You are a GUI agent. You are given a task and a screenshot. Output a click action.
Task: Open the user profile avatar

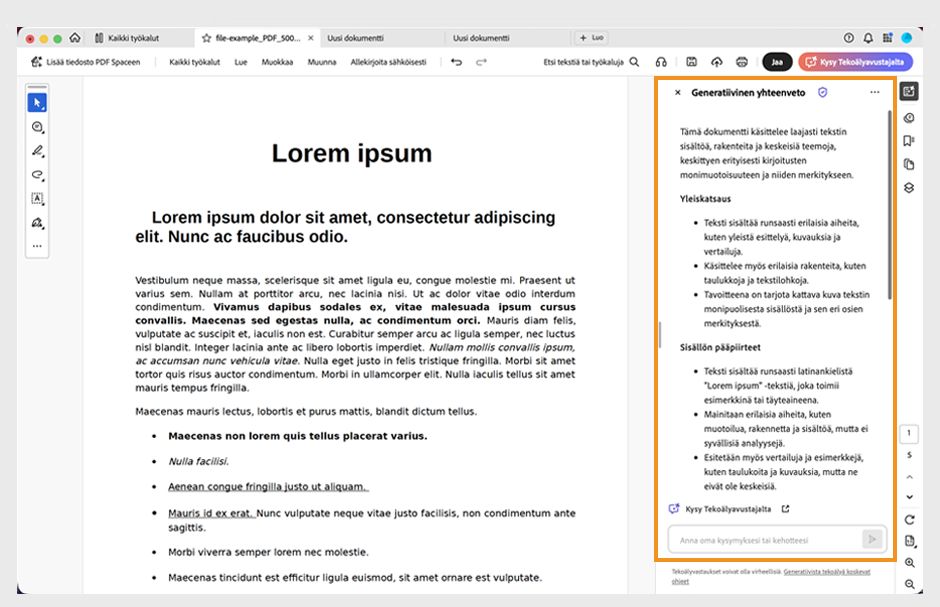click(x=907, y=38)
